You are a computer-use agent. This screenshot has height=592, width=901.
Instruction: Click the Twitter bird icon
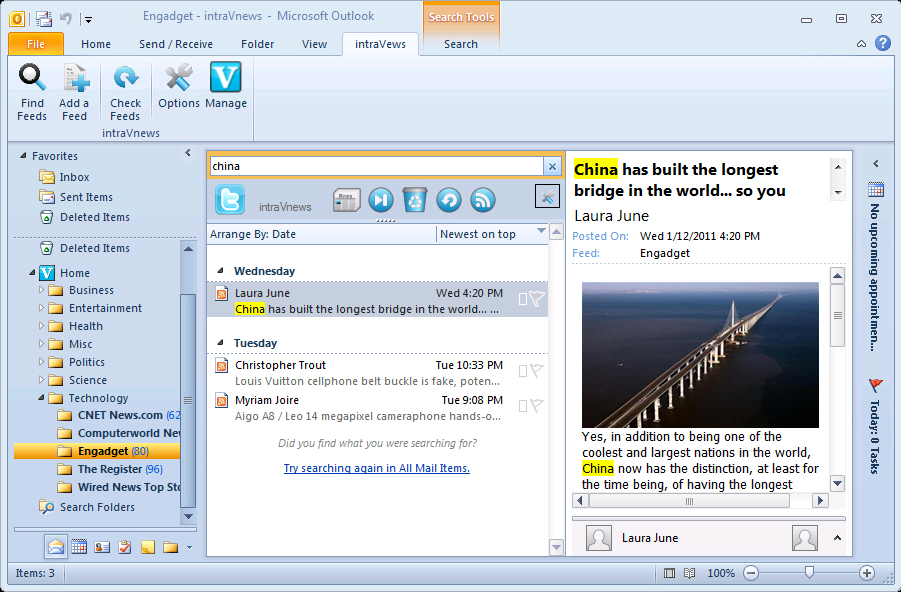pyautogui.click(x=230, y=200)
